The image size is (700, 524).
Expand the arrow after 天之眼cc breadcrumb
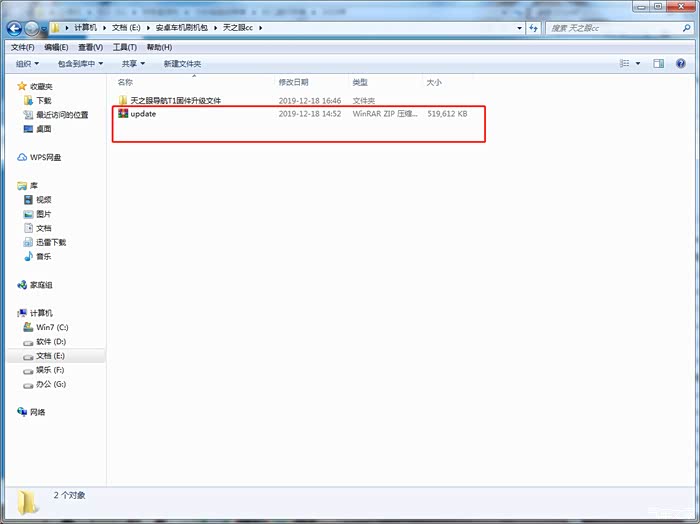click(x=260, y=28)
